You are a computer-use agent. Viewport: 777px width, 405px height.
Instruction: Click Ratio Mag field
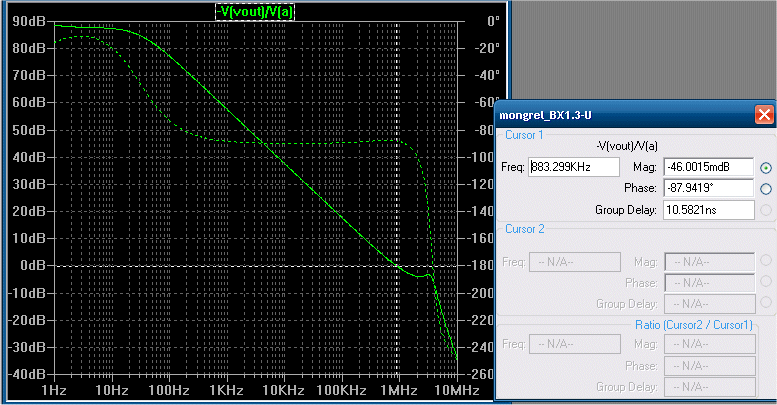pyautogui.click(x=710, y=344)
